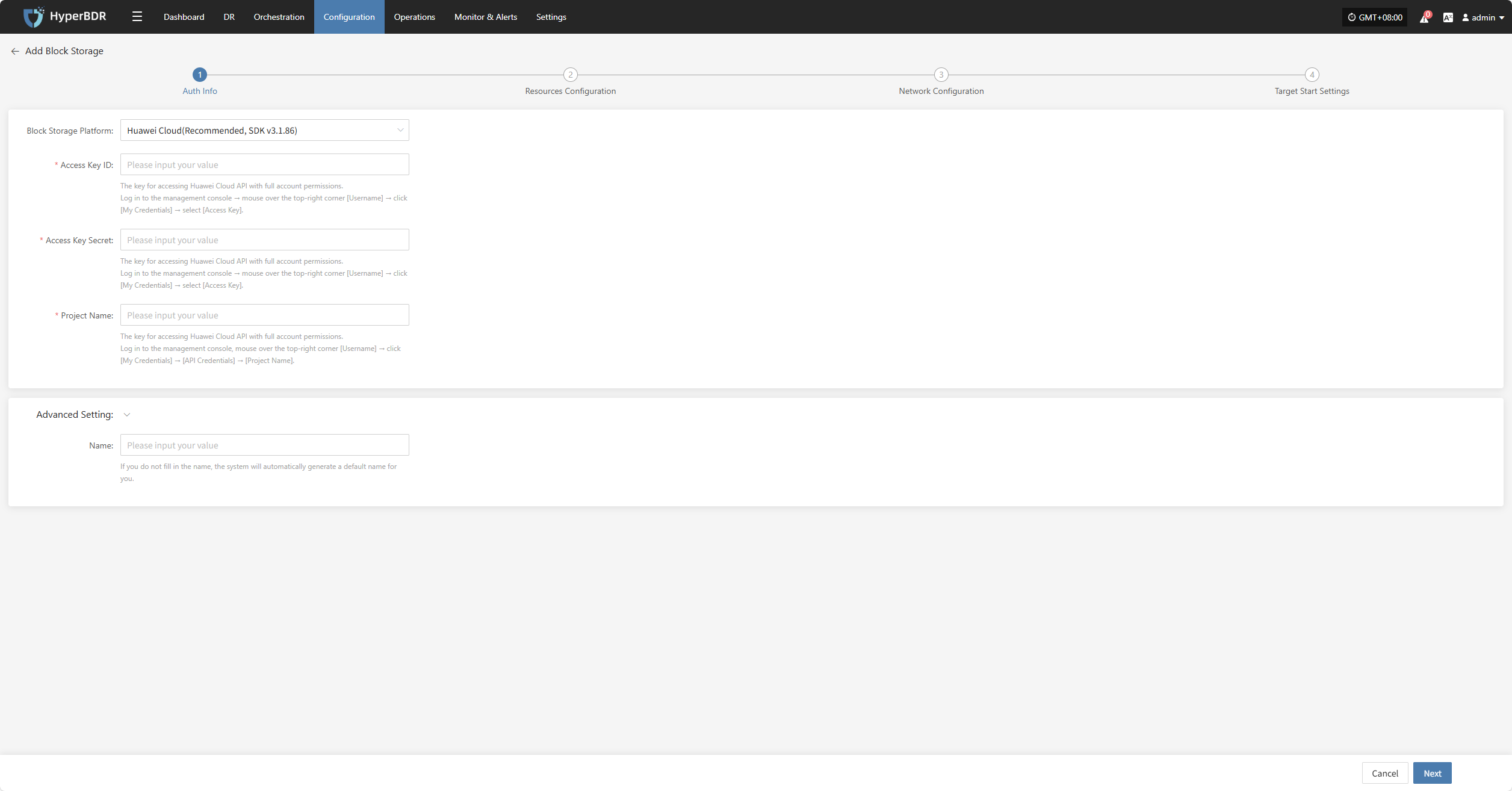Select step 2 Resources Configuration circle
The width and height of the screenshot is (1512, 791).
[571, 75]
